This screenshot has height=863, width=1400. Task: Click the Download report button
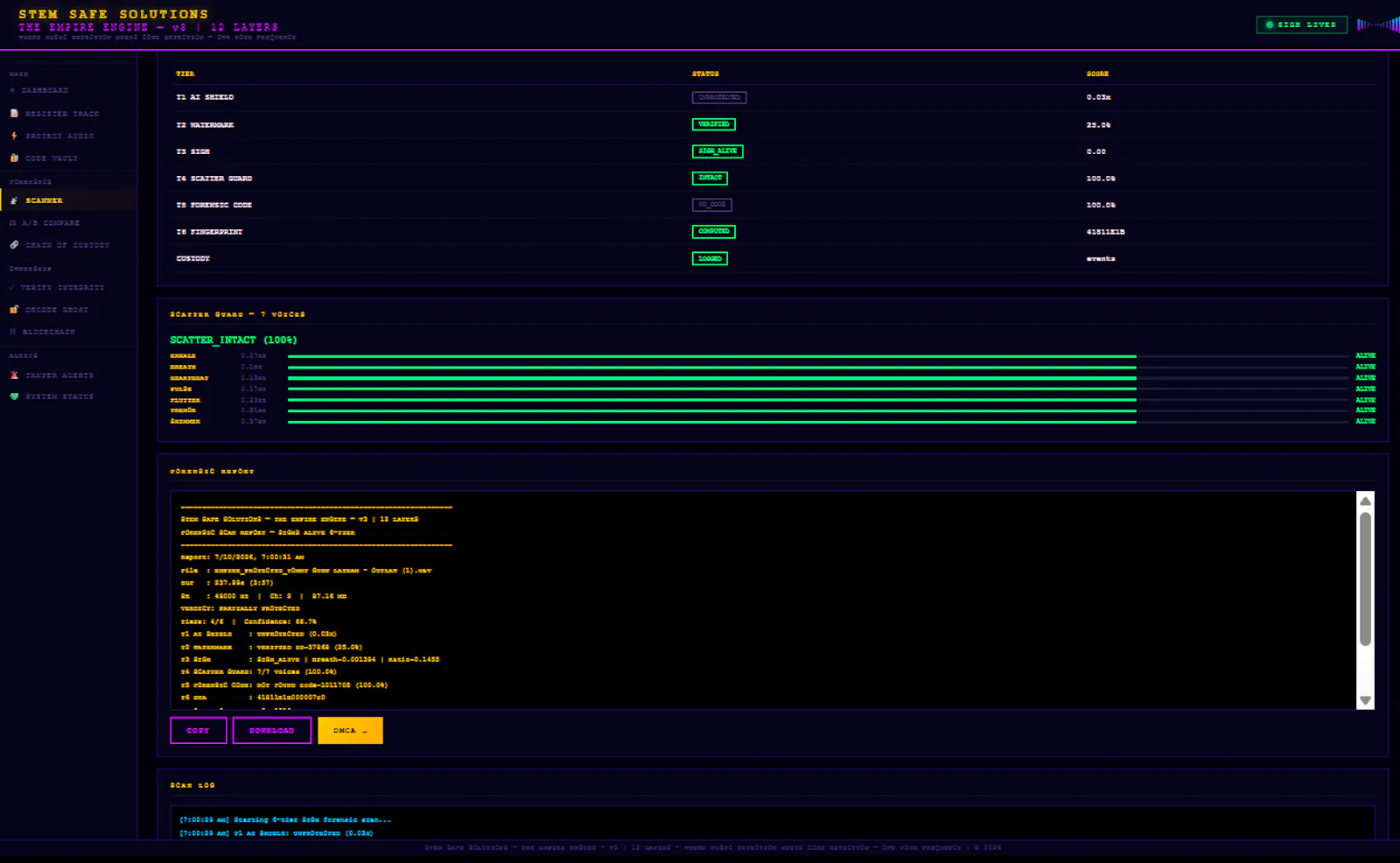click(272, 731)
